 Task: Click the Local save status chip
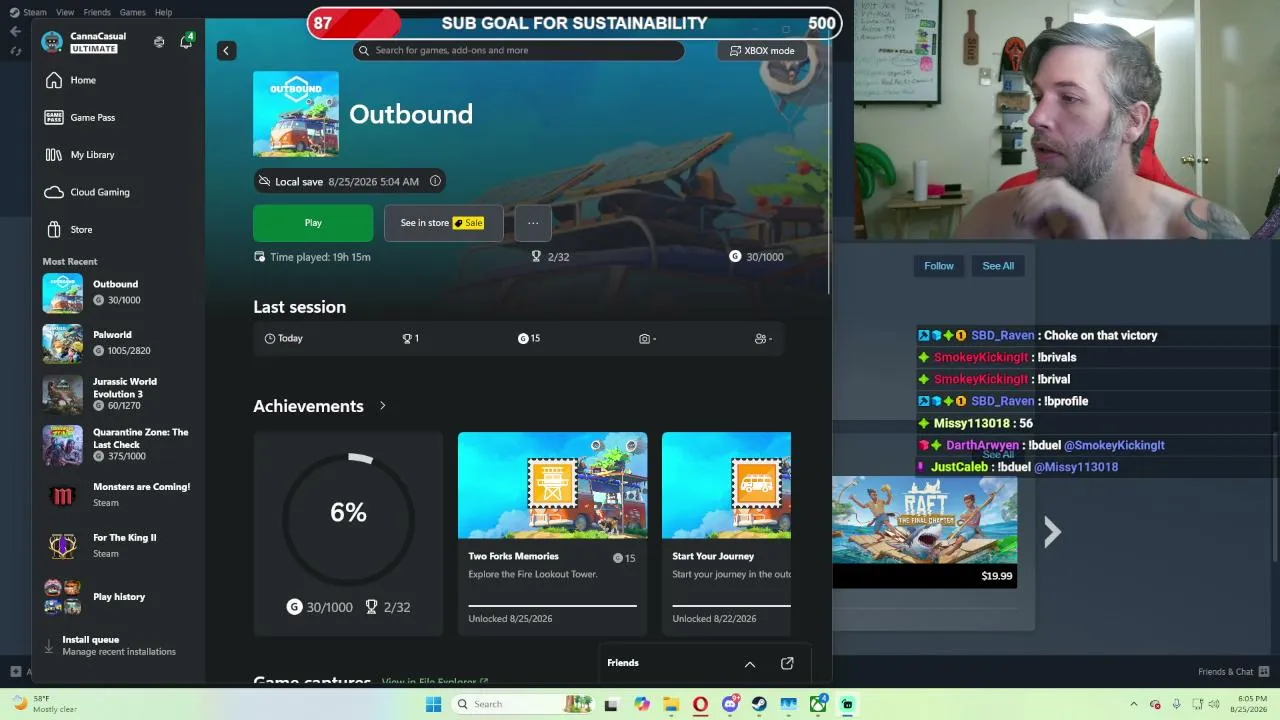pos(349,181)
